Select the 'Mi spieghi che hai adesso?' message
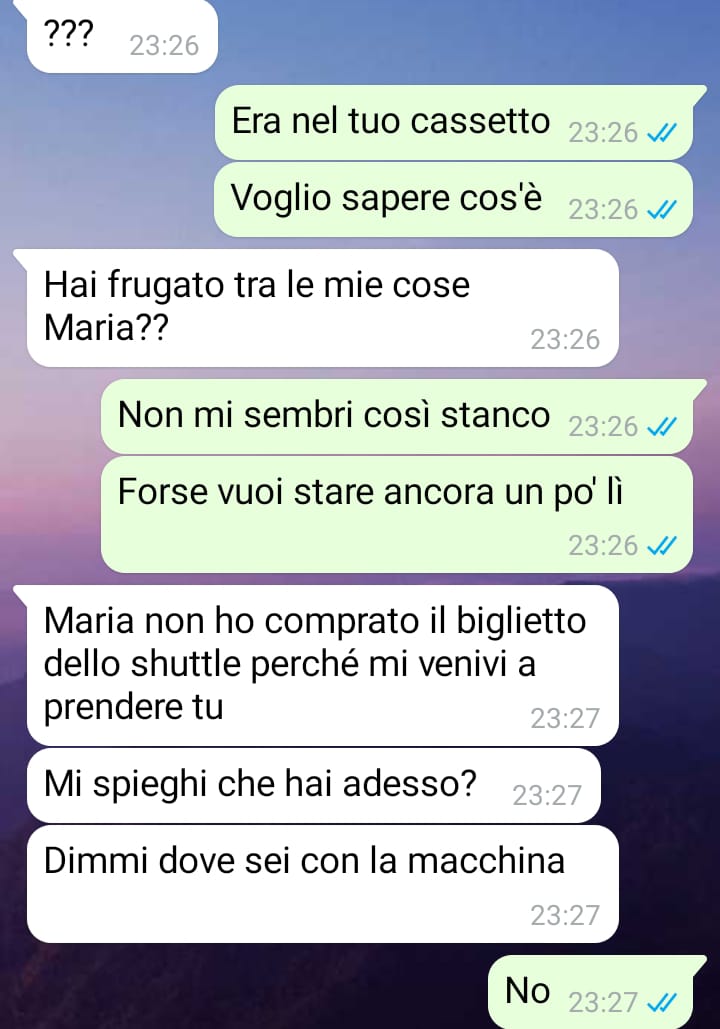720x1029 pixels. point(314,786)
